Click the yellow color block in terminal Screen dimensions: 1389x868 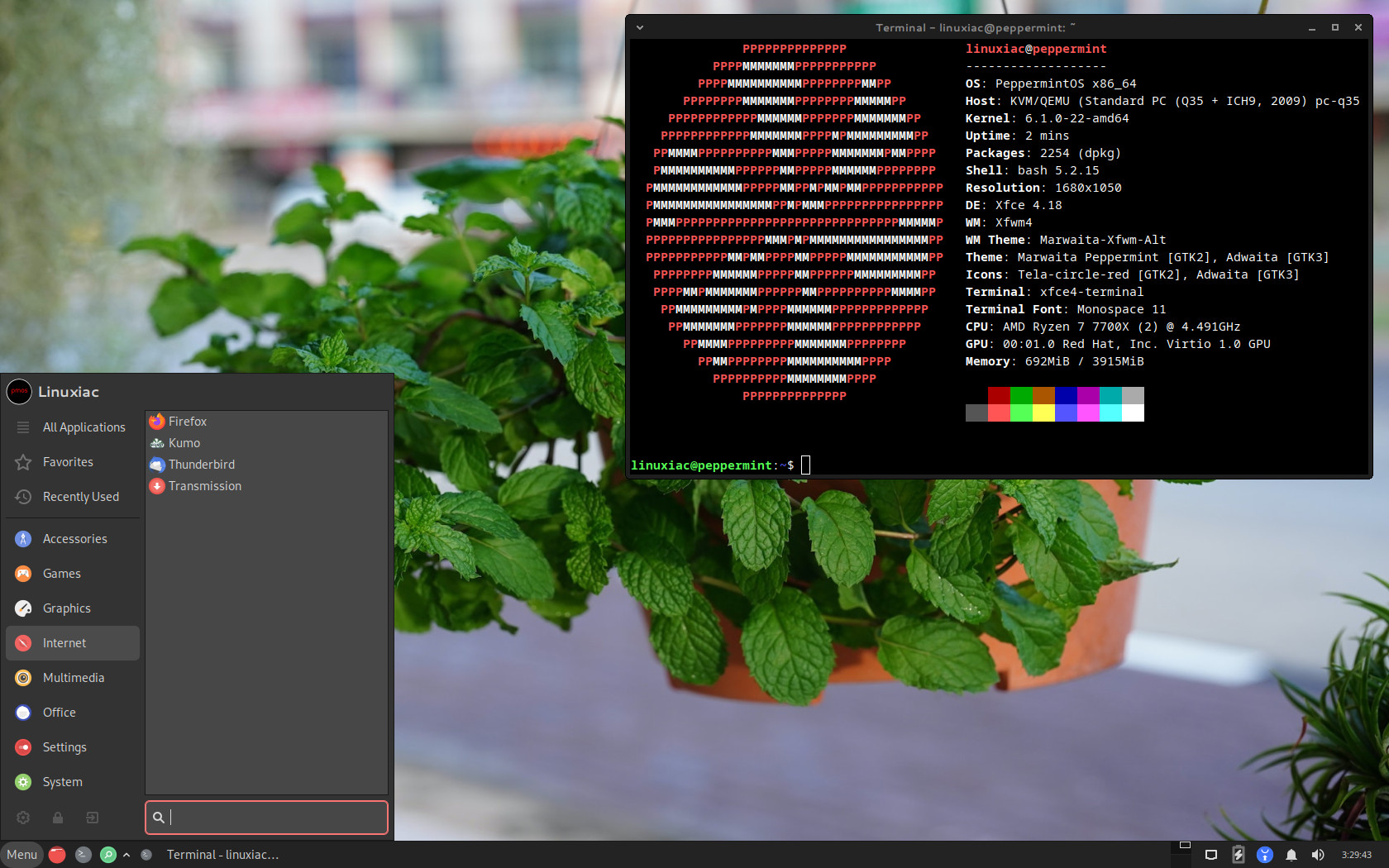(1043, 413)
